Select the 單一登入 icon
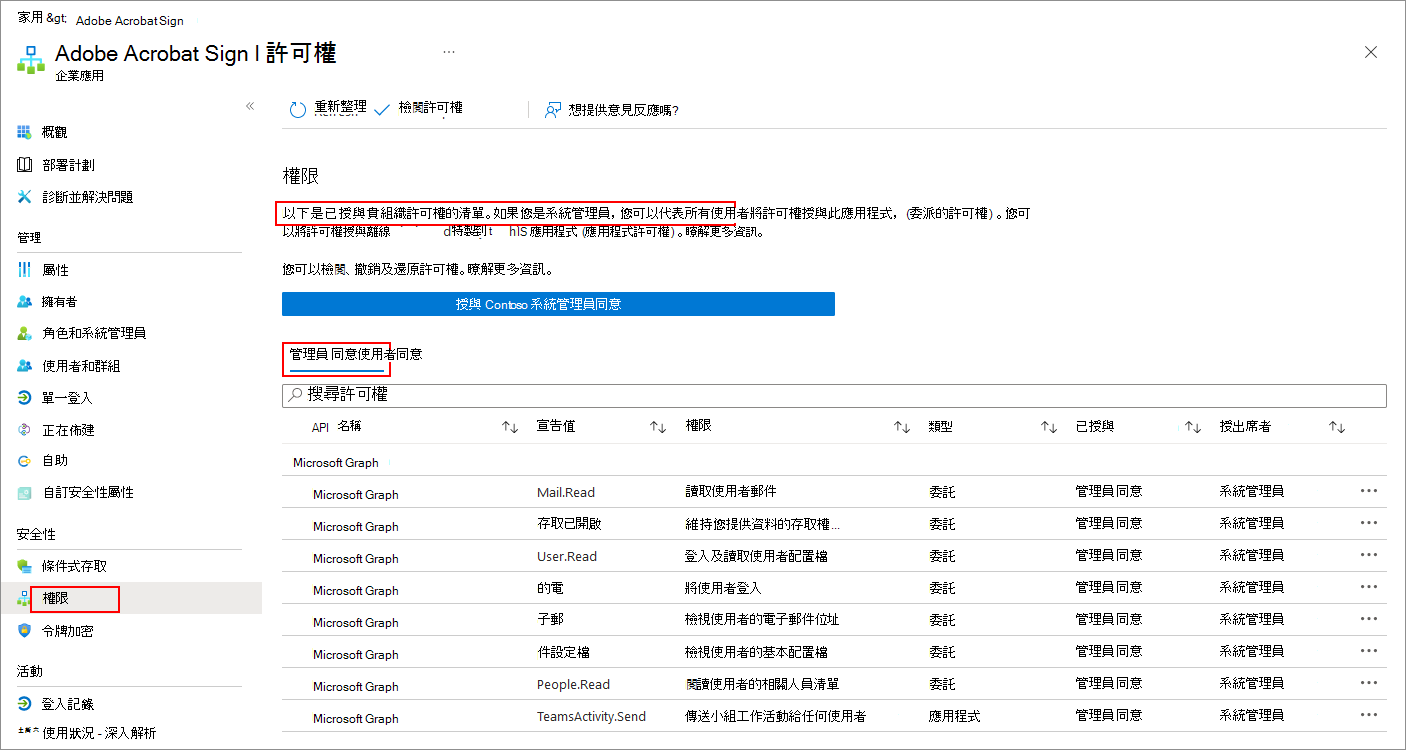 point(25,398)
